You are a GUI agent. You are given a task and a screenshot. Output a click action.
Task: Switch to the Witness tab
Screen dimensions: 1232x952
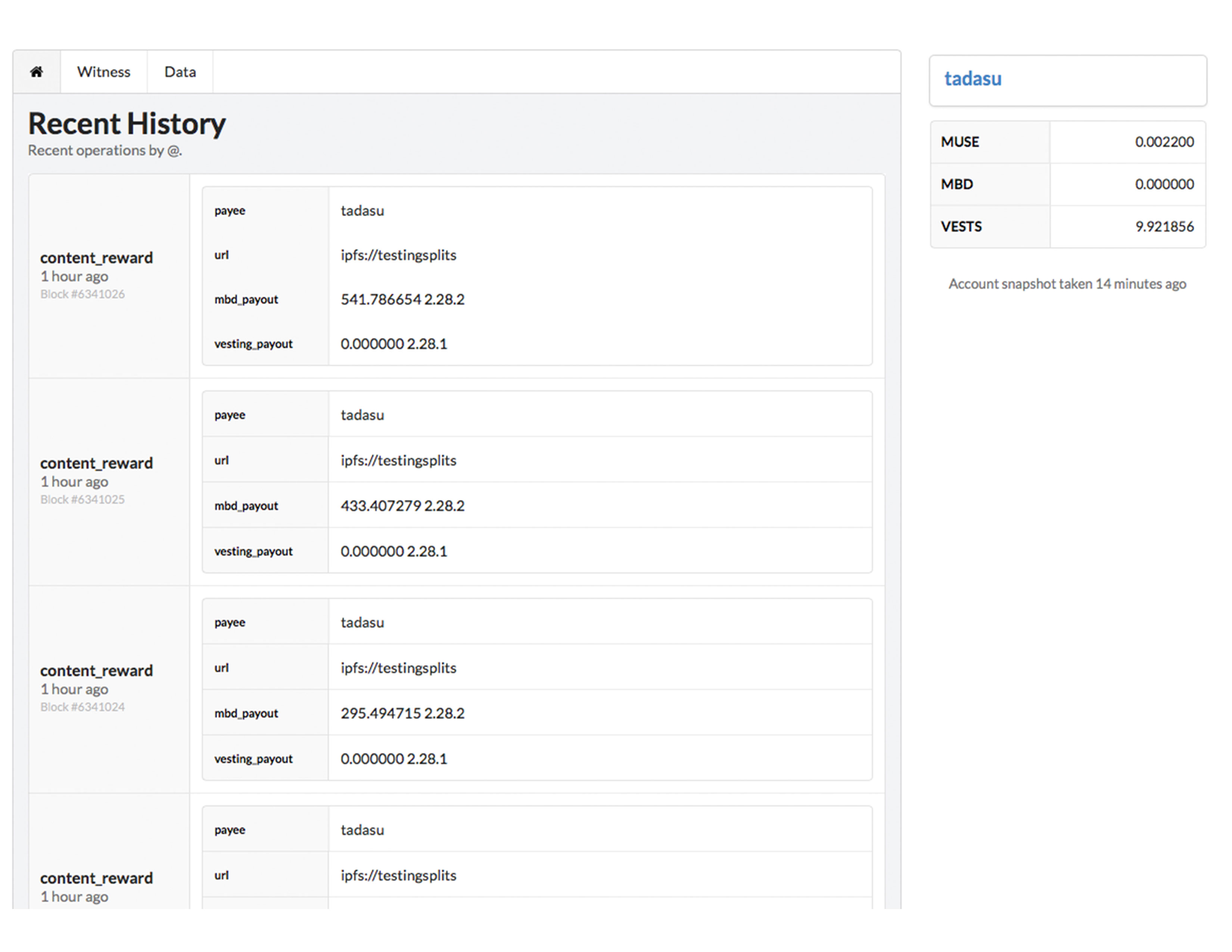pyautogui.click(x=104, y=72)
